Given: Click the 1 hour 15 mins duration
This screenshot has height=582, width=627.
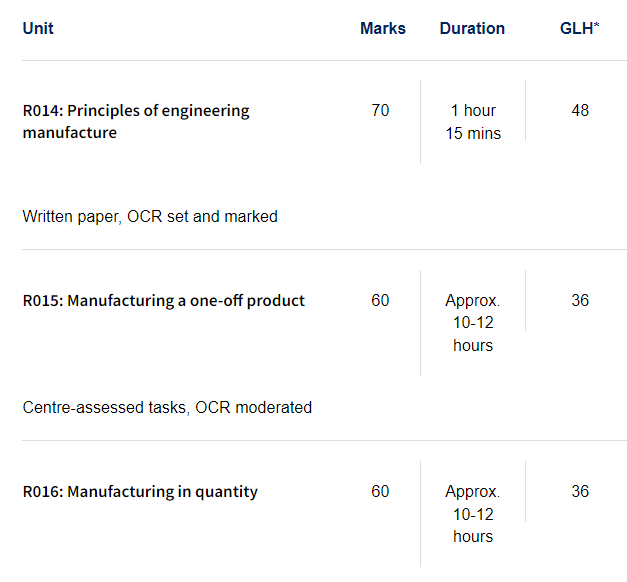Looking at the screenshot, I should point(473,122).
